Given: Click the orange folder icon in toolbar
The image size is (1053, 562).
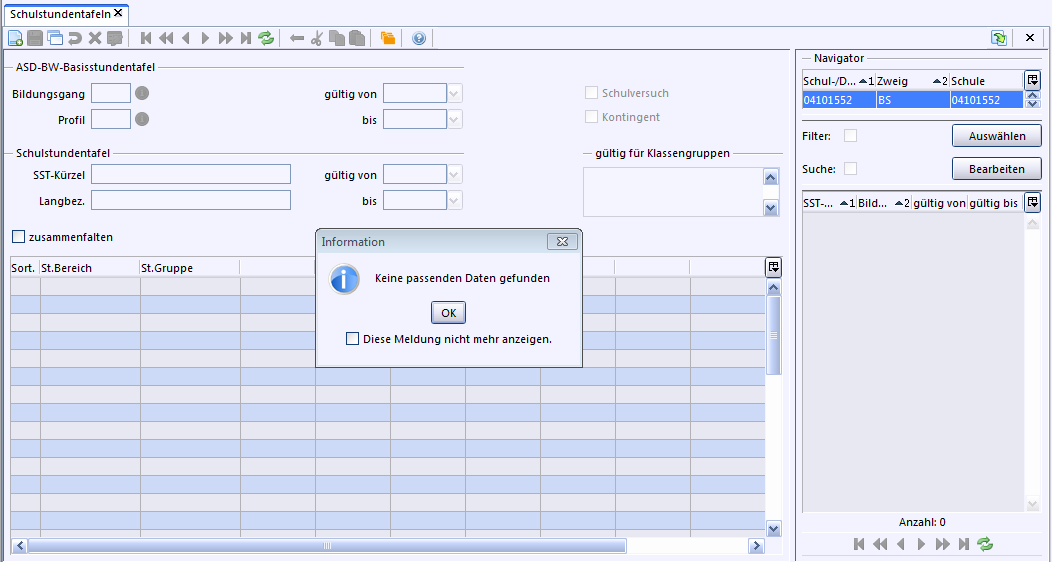Looking at the screenshot, I should tap(388, 38).
